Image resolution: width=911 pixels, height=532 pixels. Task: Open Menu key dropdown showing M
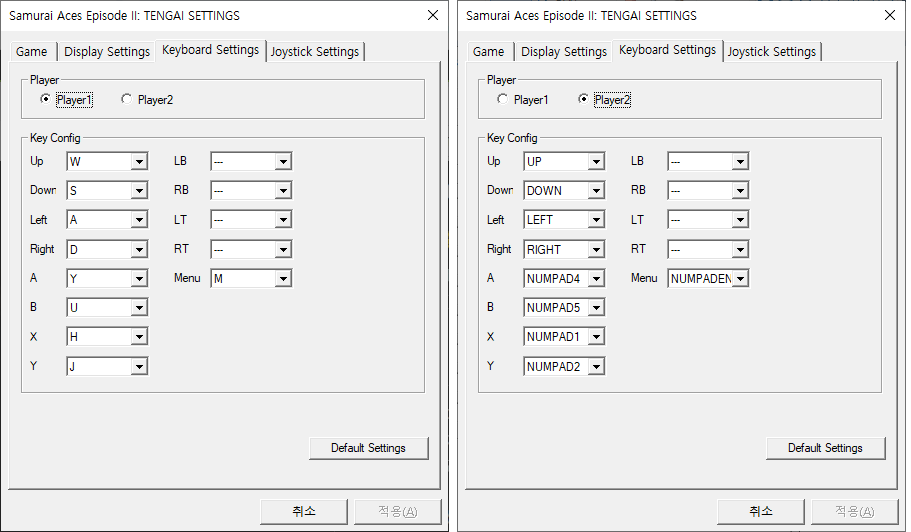tap(251, 278)
